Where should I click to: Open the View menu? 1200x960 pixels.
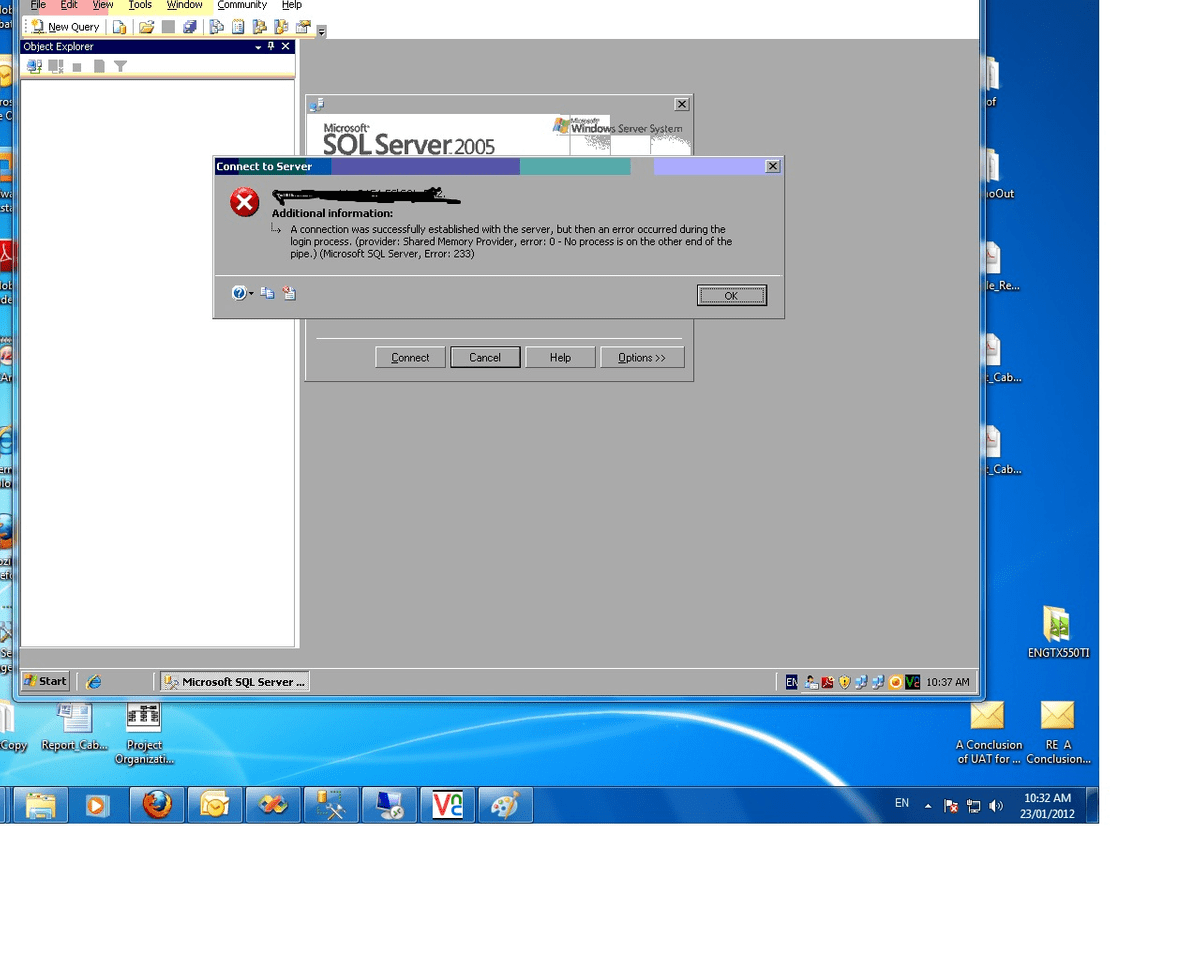[x=103, y=5]
